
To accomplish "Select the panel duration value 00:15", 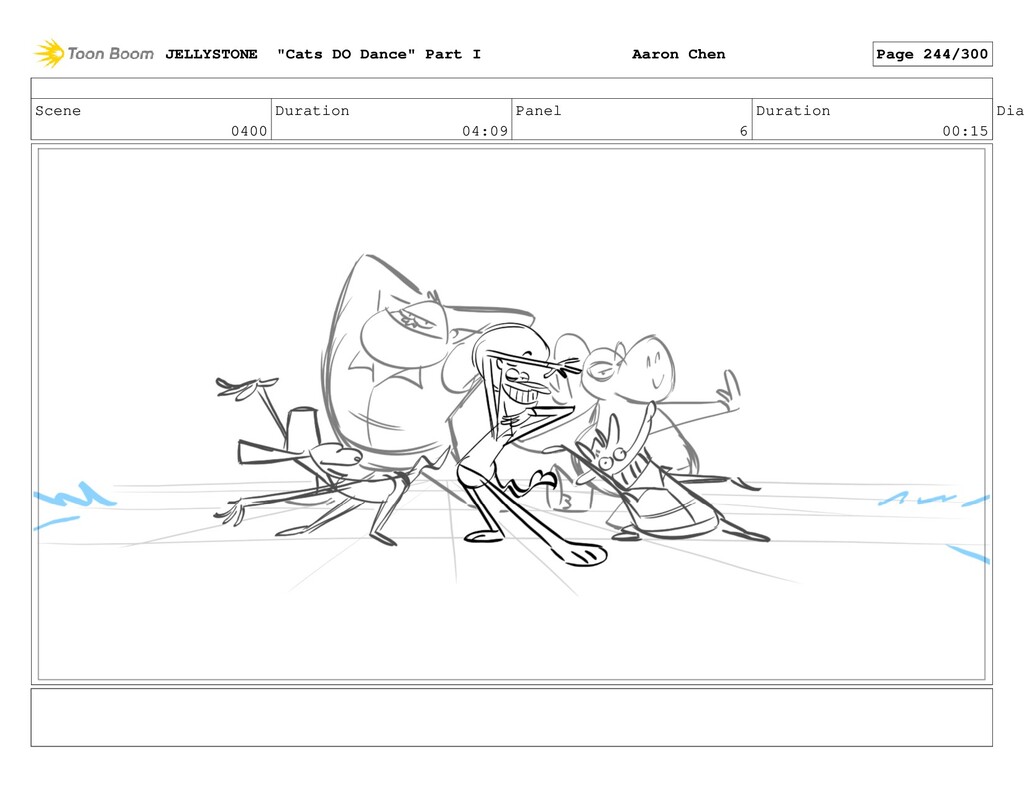I will click(965, 131).
